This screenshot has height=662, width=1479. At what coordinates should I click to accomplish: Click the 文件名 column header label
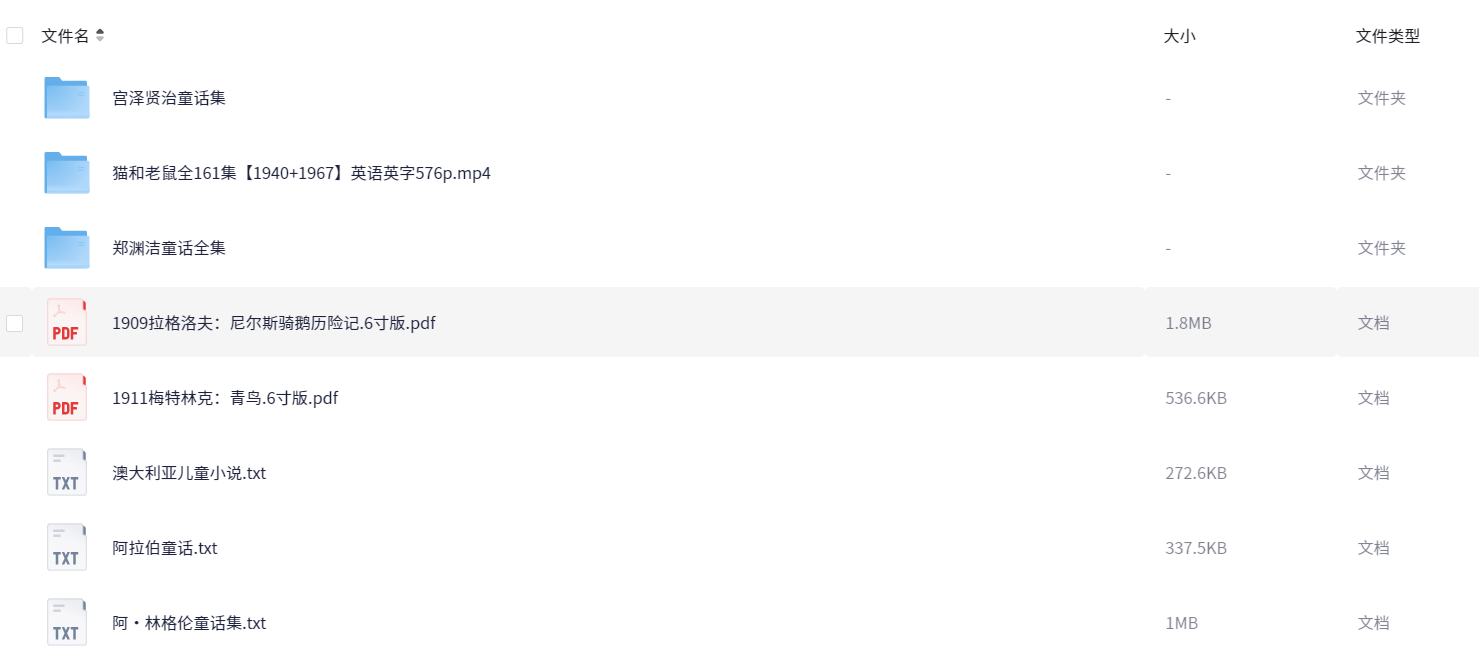pos(65,36)
